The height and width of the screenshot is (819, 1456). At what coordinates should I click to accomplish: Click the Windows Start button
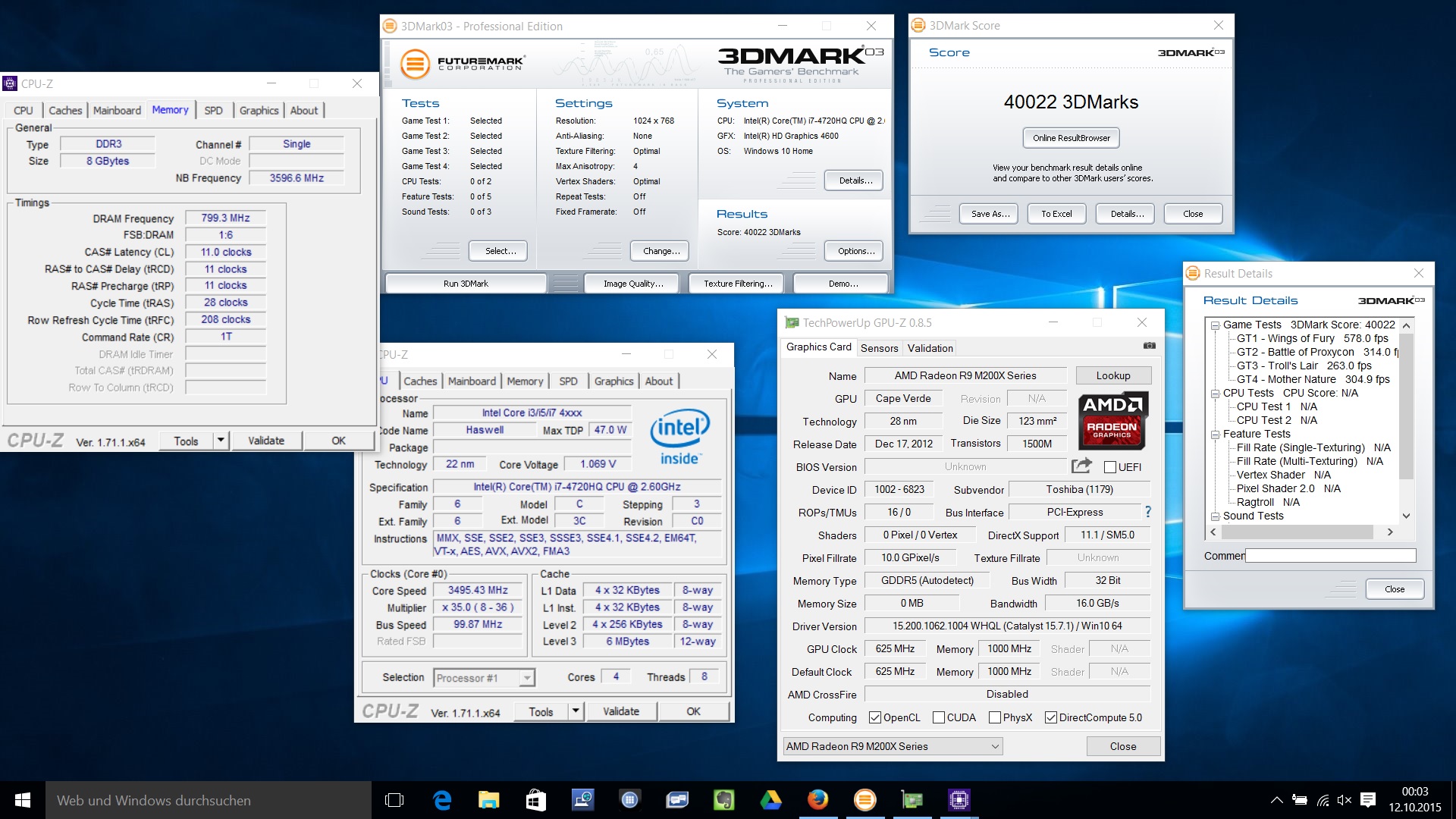tap(23, 800)
